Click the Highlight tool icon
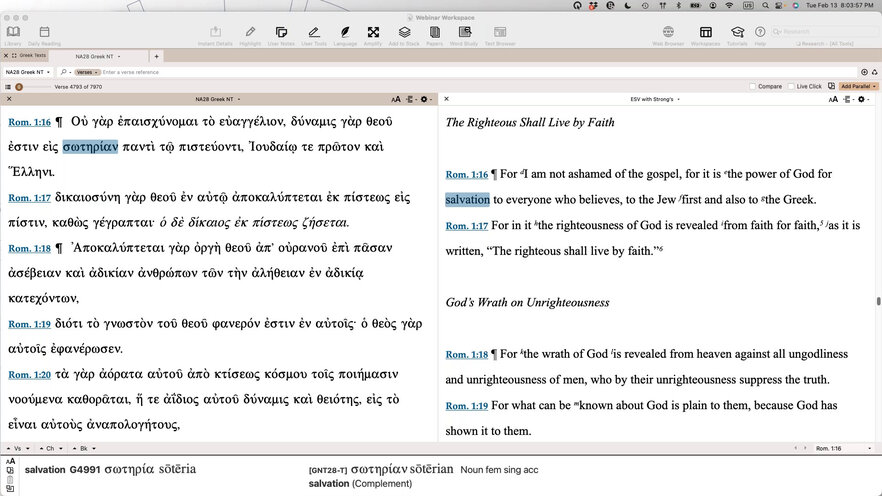Image resolution: width=882 pixels, height=496 pixels. [250, 33]
